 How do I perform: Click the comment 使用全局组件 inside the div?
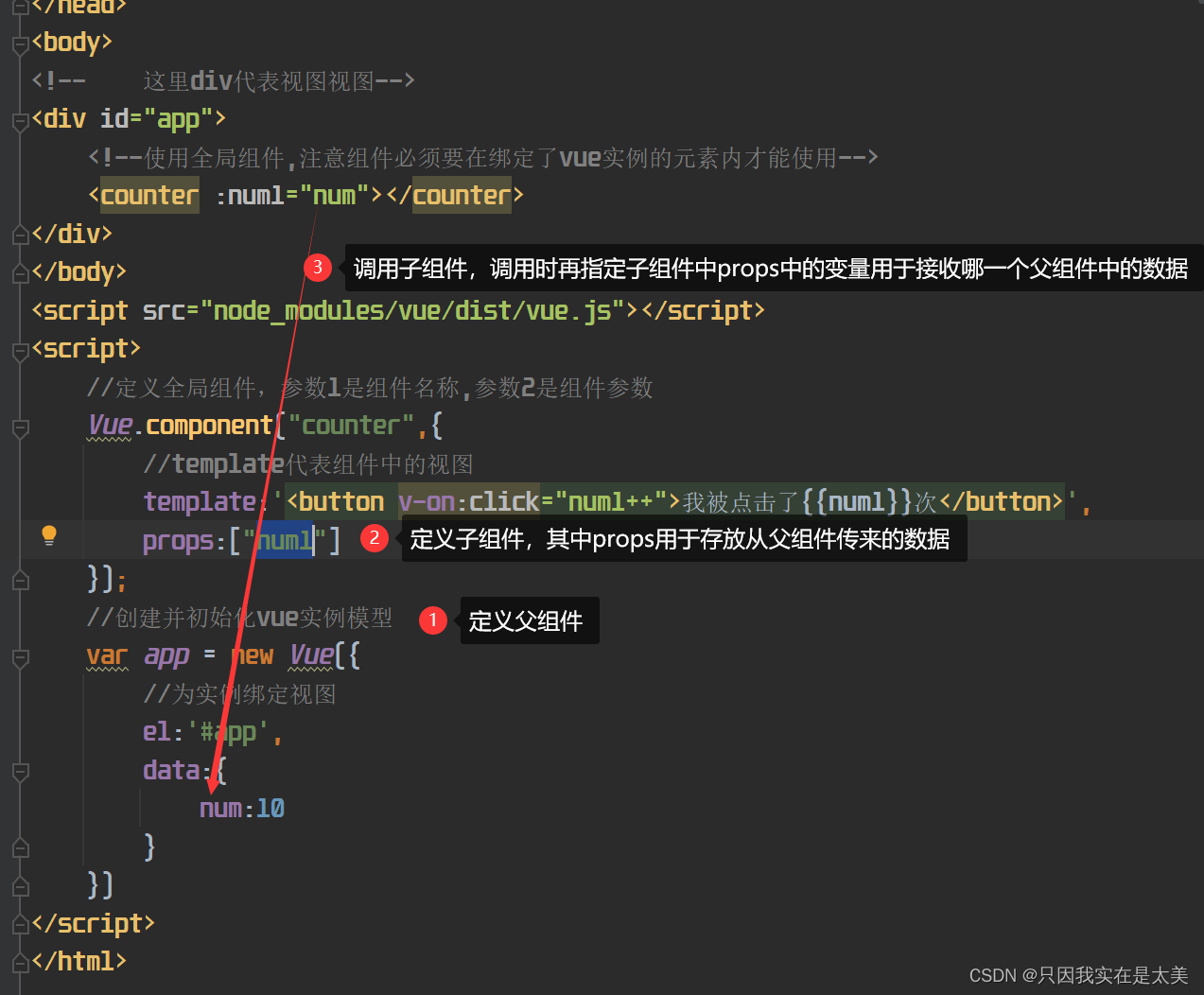(x=482, y=158)
